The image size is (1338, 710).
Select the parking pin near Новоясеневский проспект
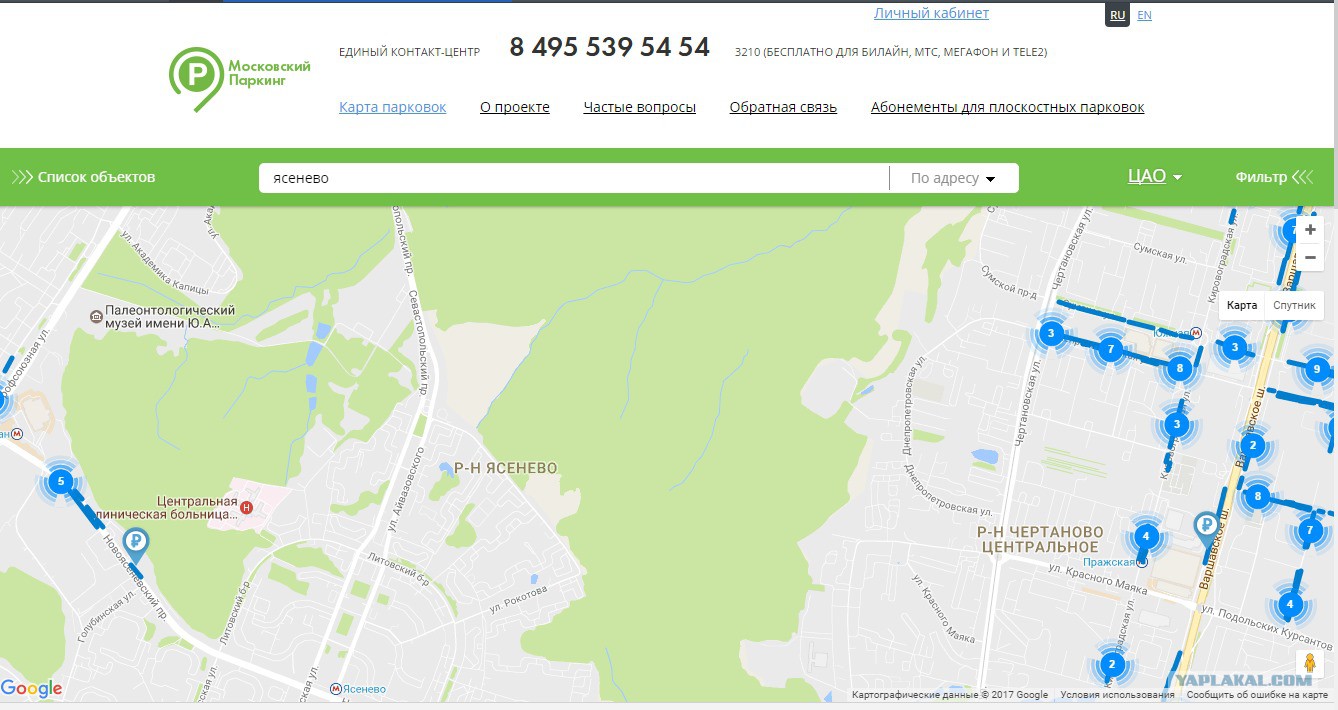[134, 546]
